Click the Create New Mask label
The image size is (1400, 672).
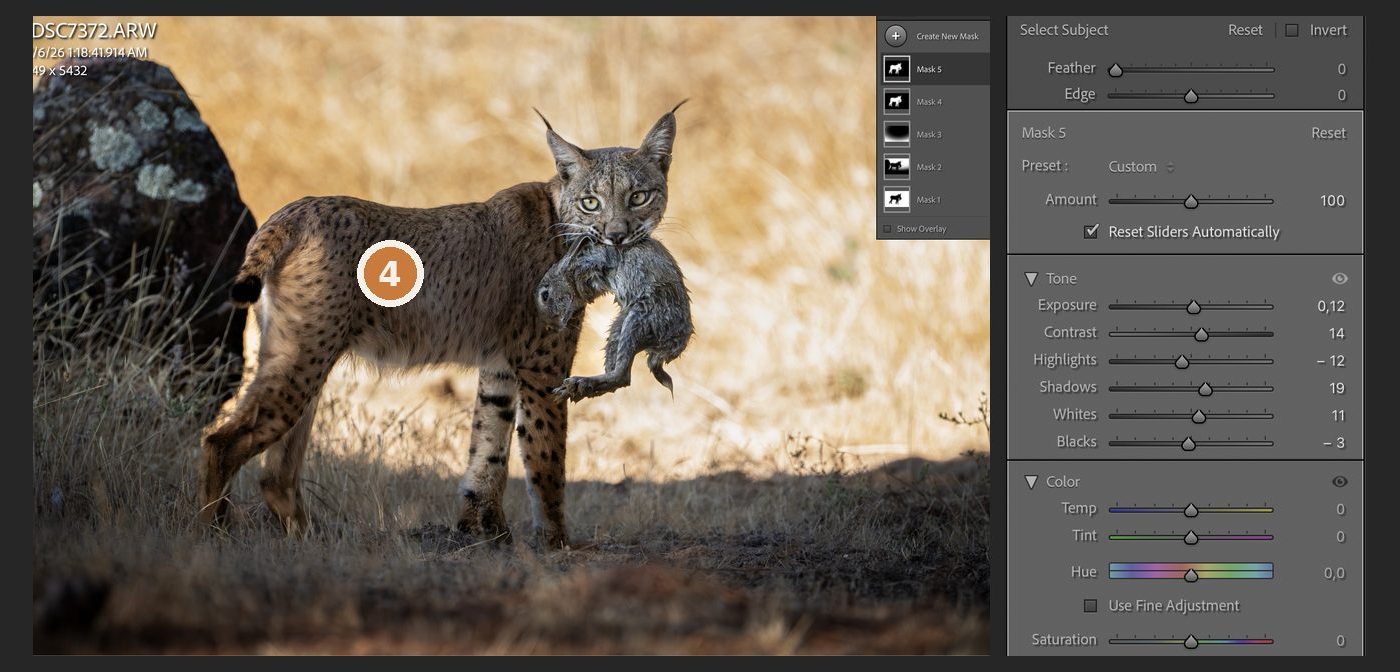click(947, 36)
